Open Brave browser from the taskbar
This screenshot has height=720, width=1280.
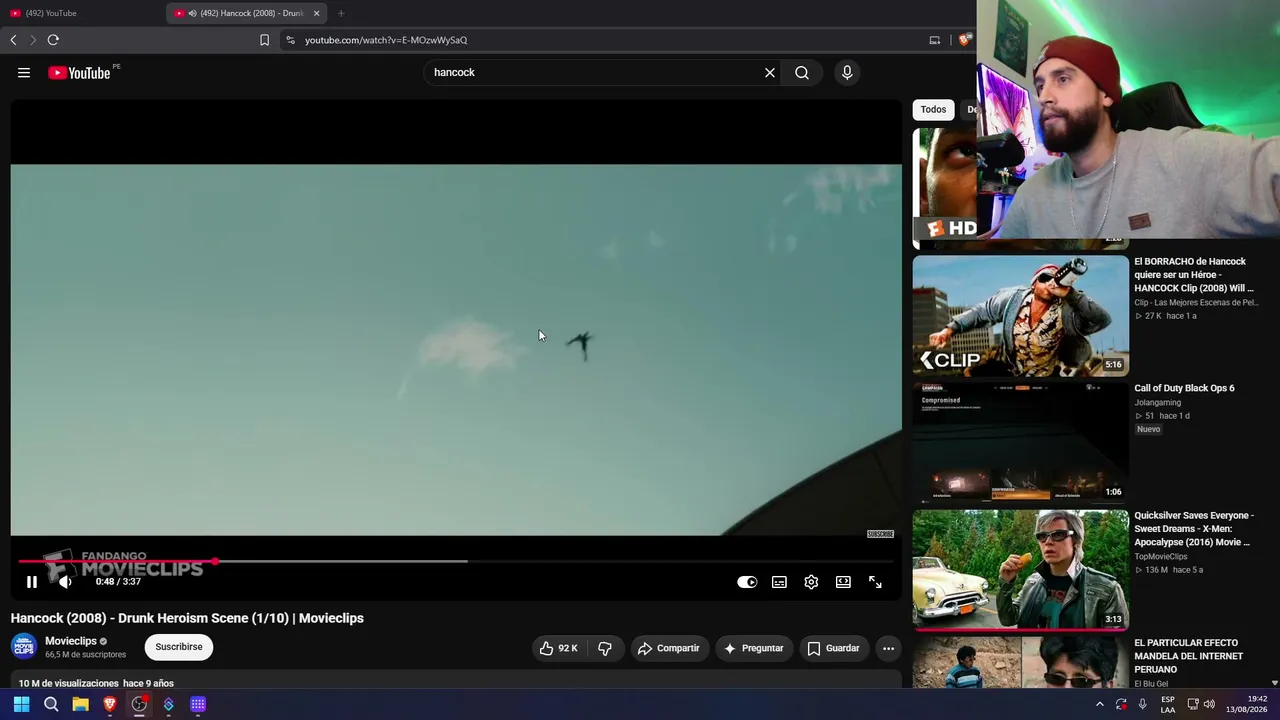point(110,704)
